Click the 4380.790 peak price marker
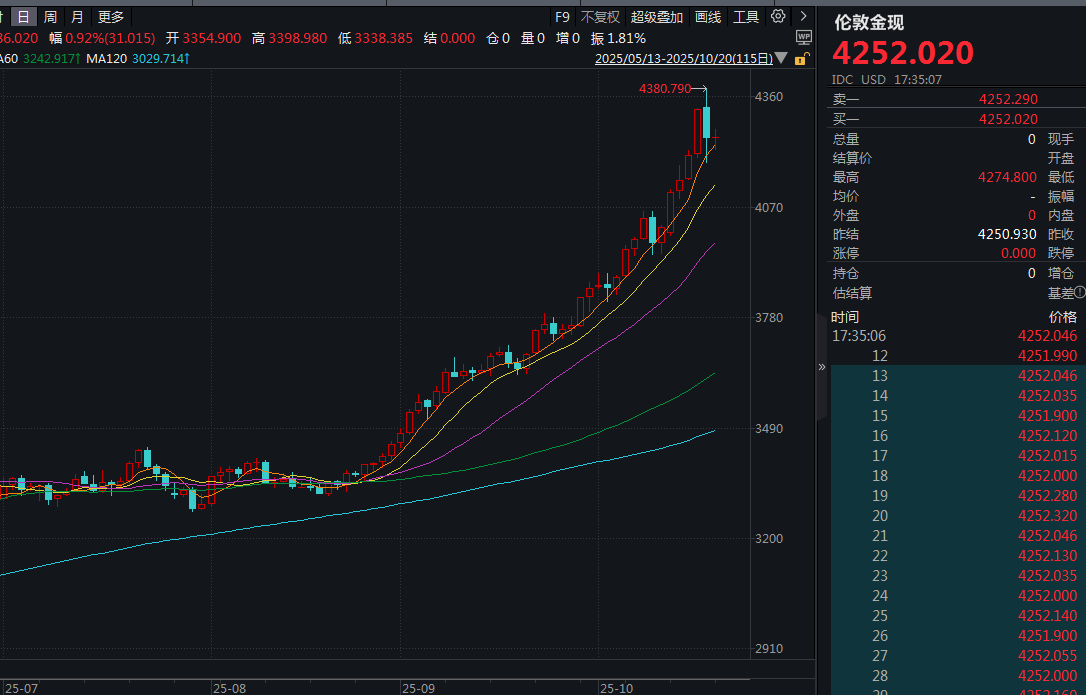 click(x=665, y=89)
